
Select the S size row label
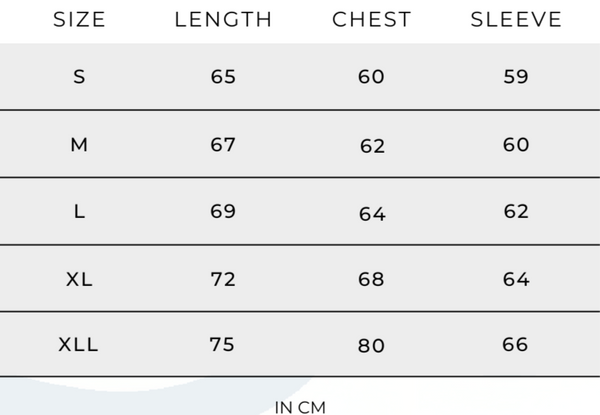[x=79, y=77]
